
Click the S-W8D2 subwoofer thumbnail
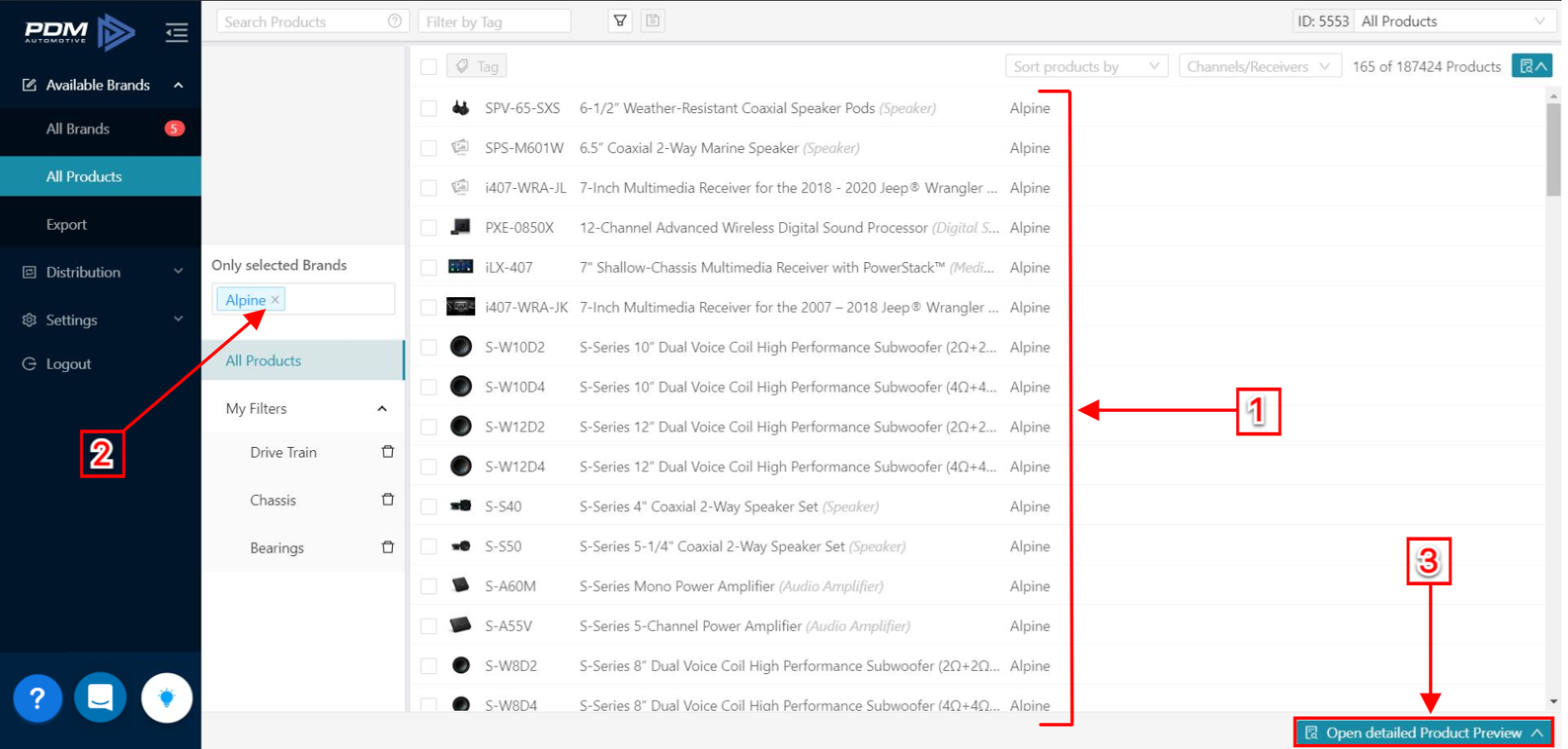click(460, 665)
